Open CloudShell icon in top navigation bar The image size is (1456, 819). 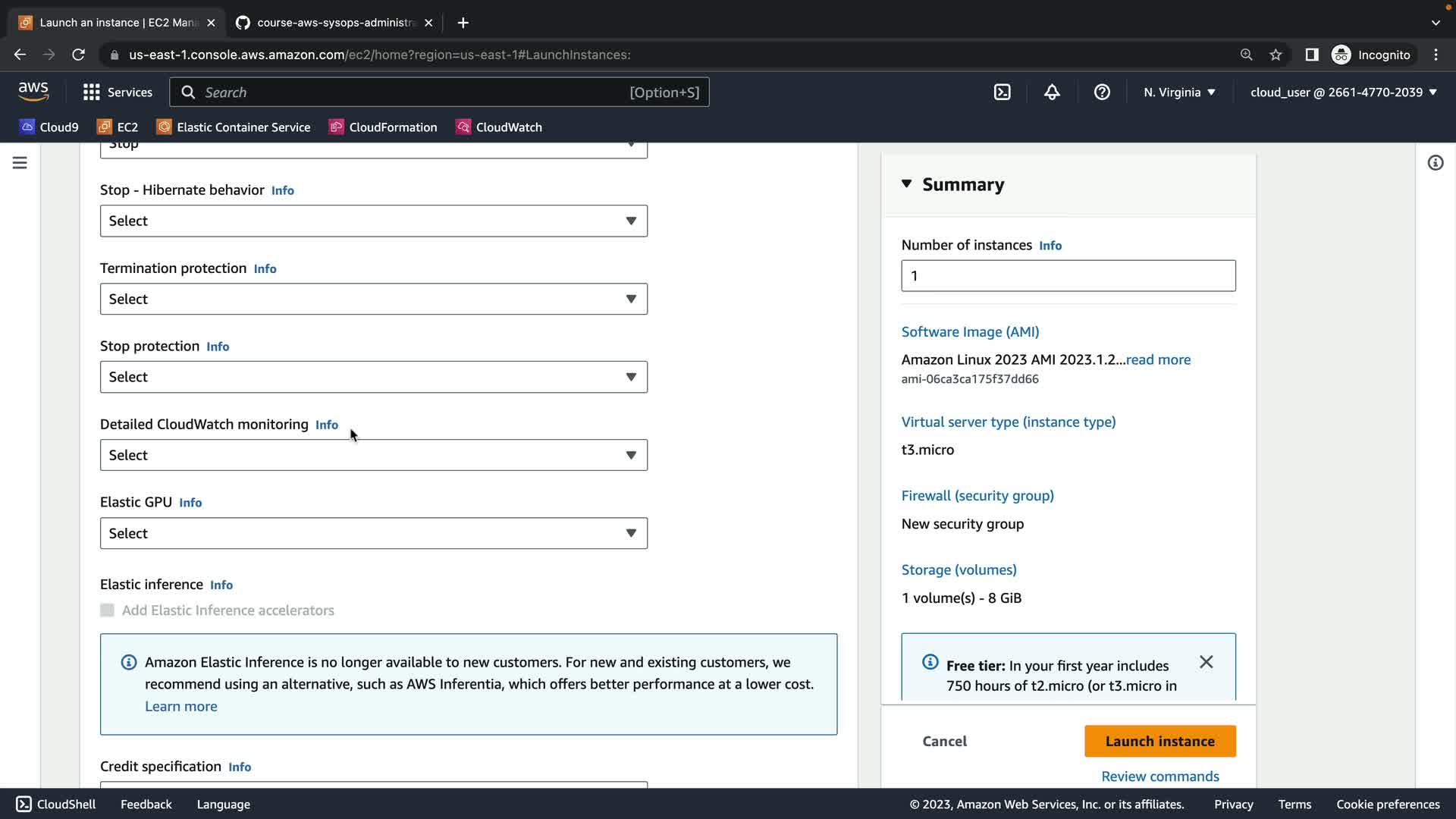click(1002, 92)
